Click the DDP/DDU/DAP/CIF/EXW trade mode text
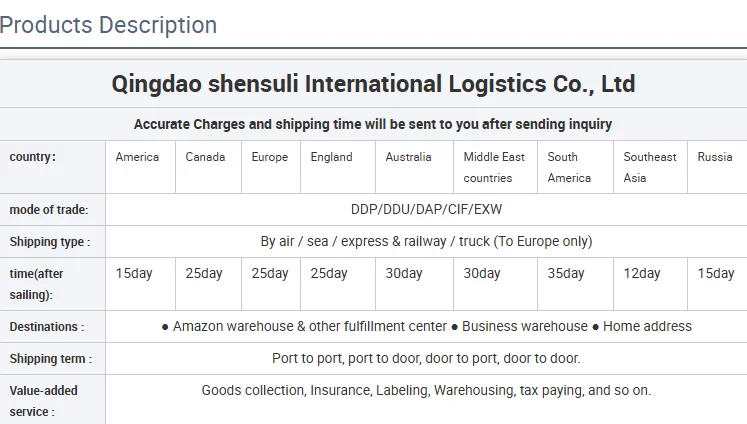747x424 pixels. coord(426,210)
